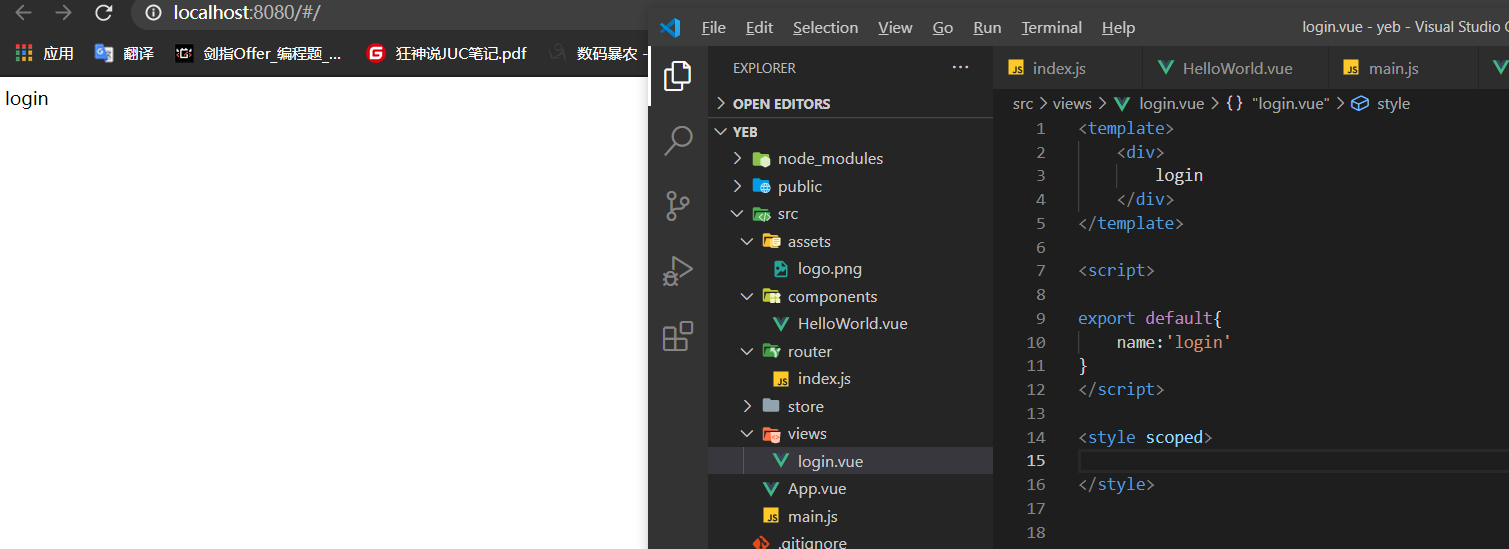The width and height of the screenshot is (1509, 549).
Task: Open the Source Control view icon
Action: point(678,206)
